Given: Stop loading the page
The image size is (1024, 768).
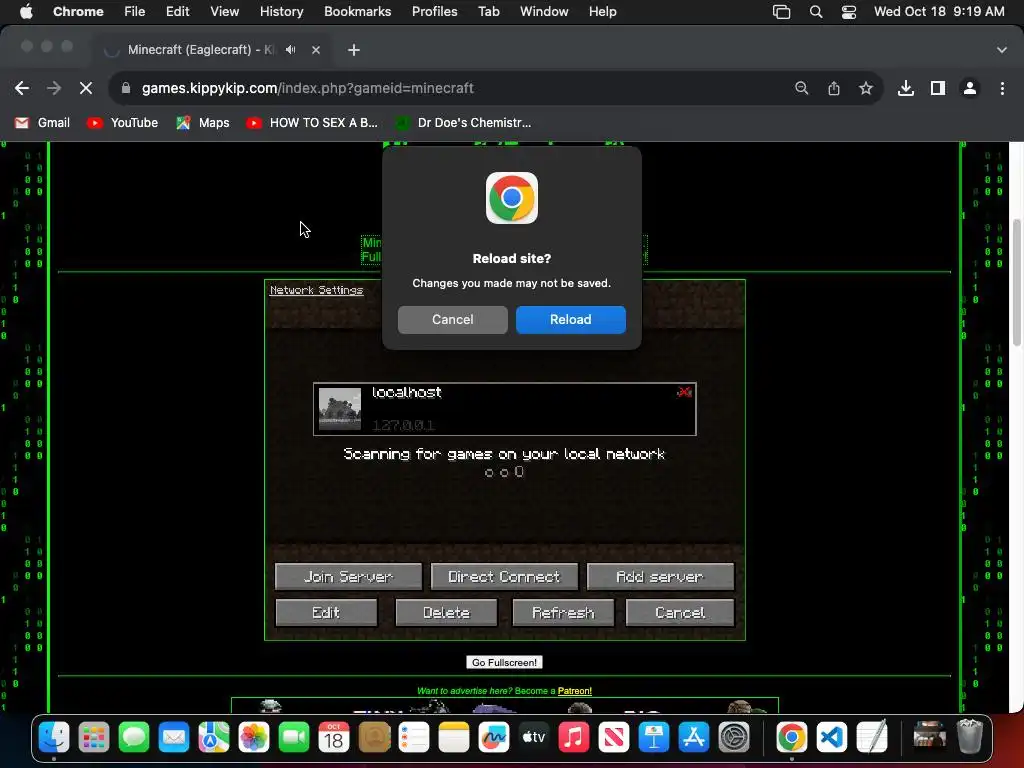Looking at the screenshot, I should [x=86, y=88].
